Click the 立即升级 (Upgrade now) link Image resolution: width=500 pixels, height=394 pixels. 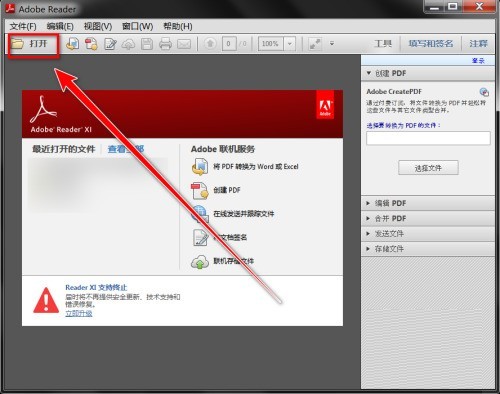pos(79,313)
